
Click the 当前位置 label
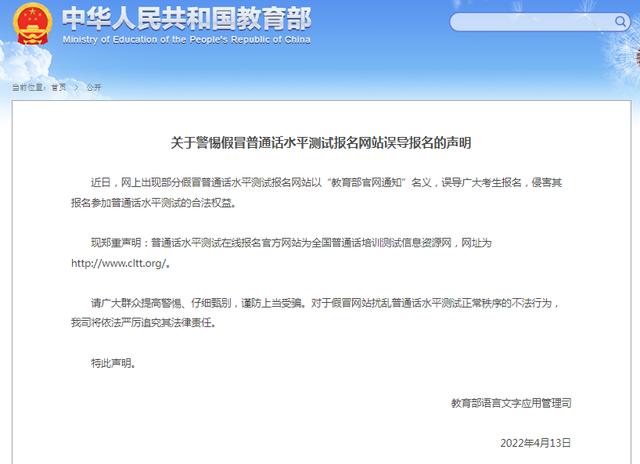pos(28,87)
